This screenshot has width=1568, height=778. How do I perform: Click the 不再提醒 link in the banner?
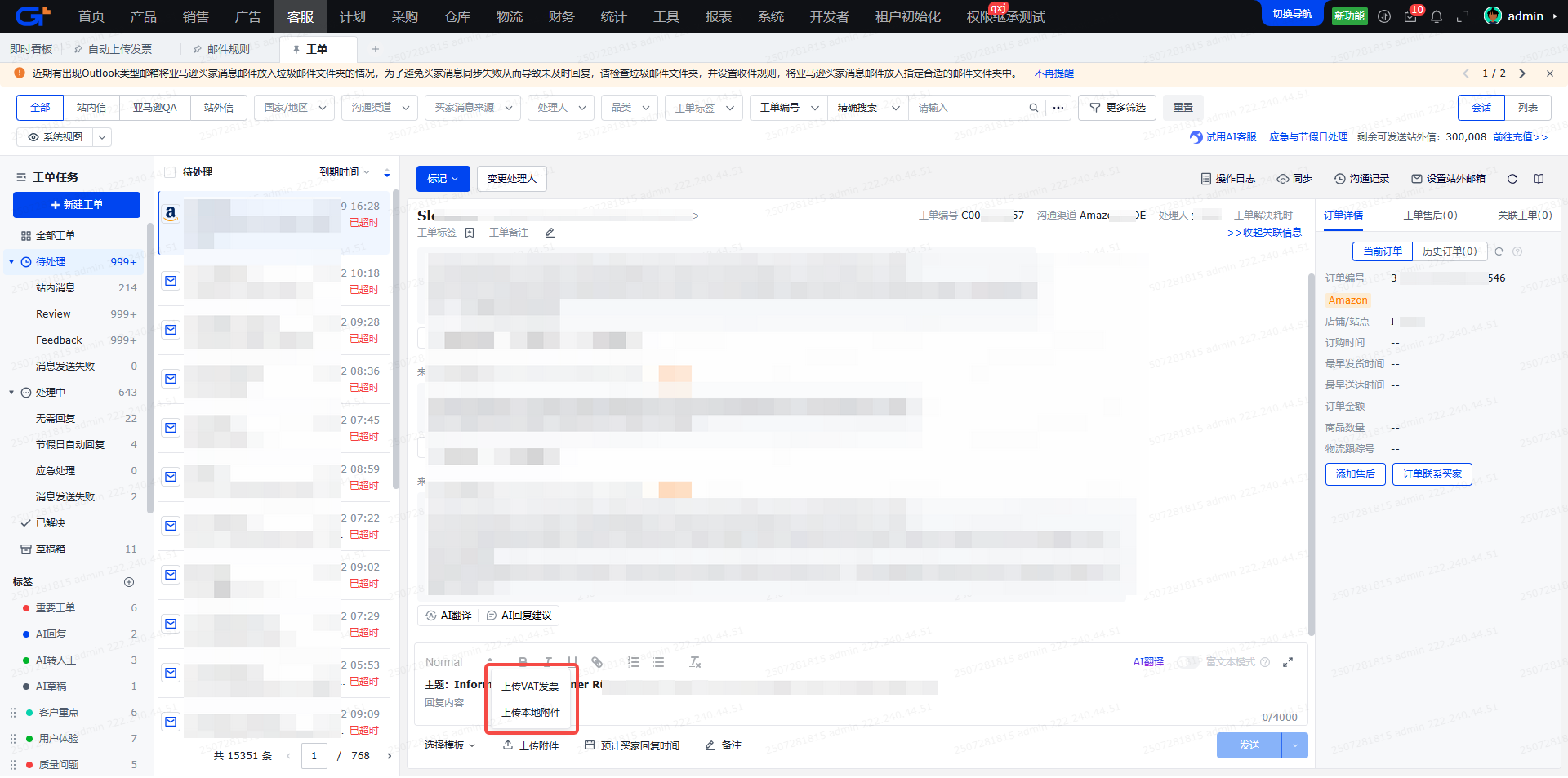click(x=1054, y=73)
